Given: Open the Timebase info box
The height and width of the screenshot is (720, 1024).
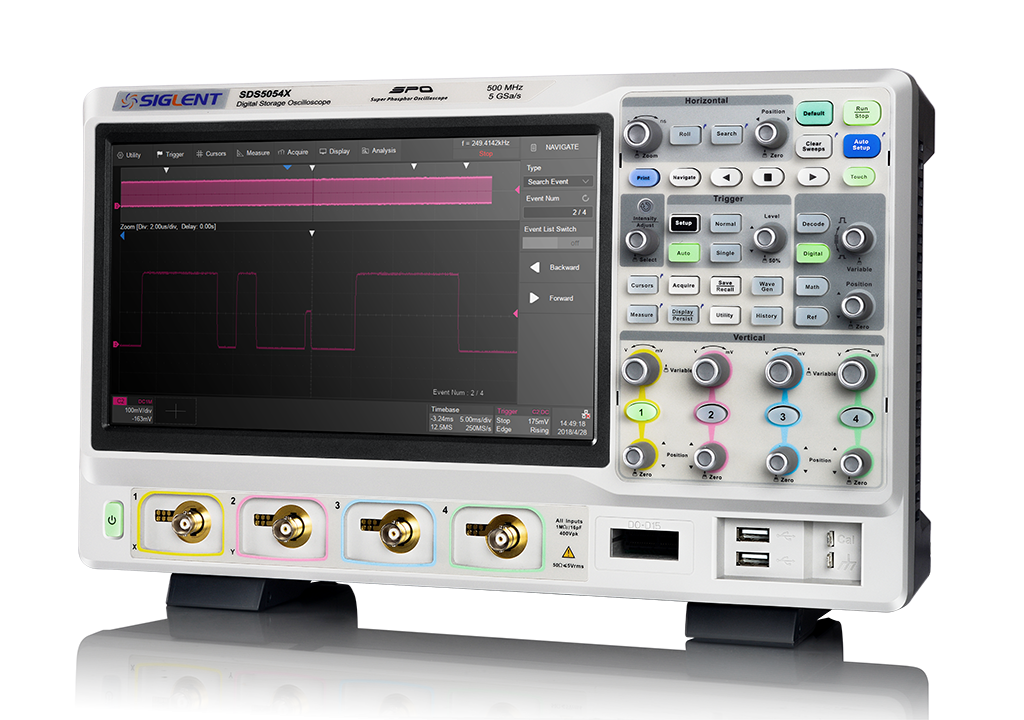Looking at the screenshot, I should (460, 418).
